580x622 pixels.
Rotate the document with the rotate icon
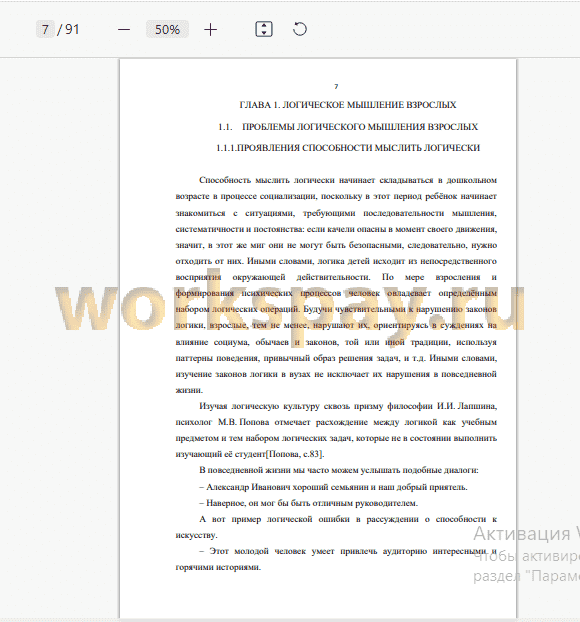pos(300,29)
